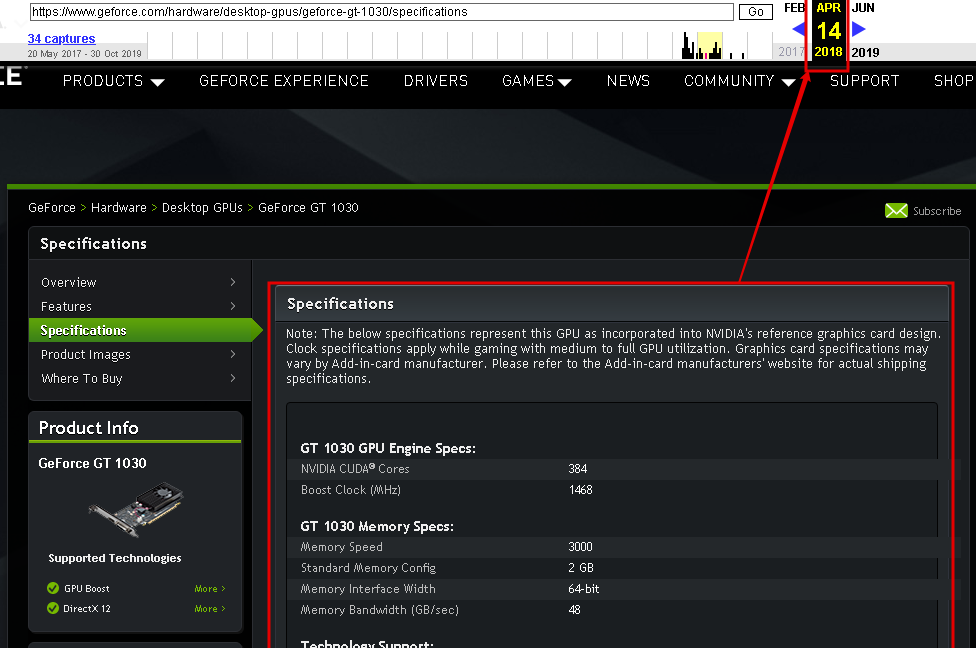Select the highlighted Specifications sidebar item
This screenshot has width=976, height=648.
click(146, 330)
